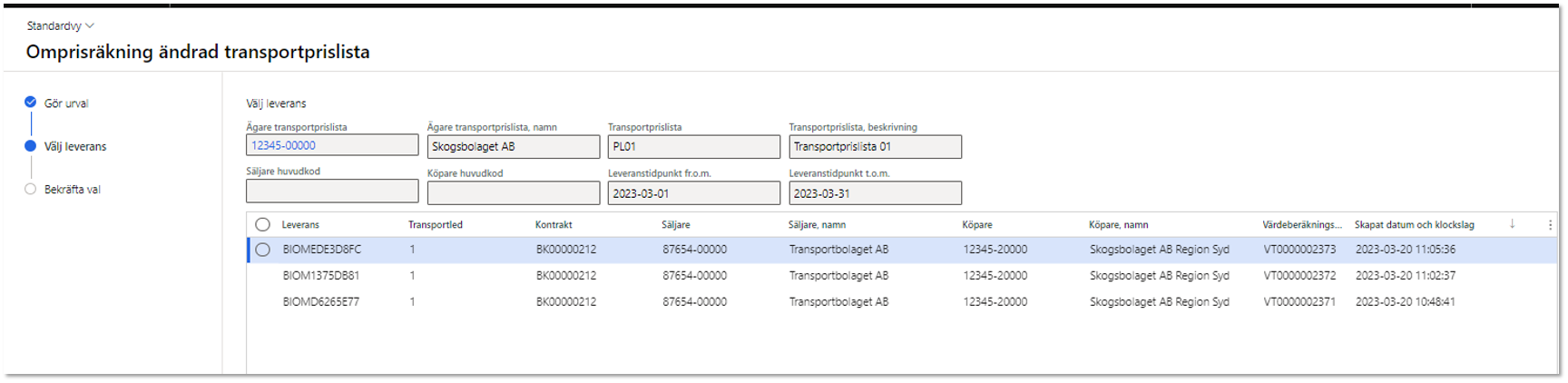Toggle select-all radio in grid header
Screen dimensions: 1568x383
(262, 224)
